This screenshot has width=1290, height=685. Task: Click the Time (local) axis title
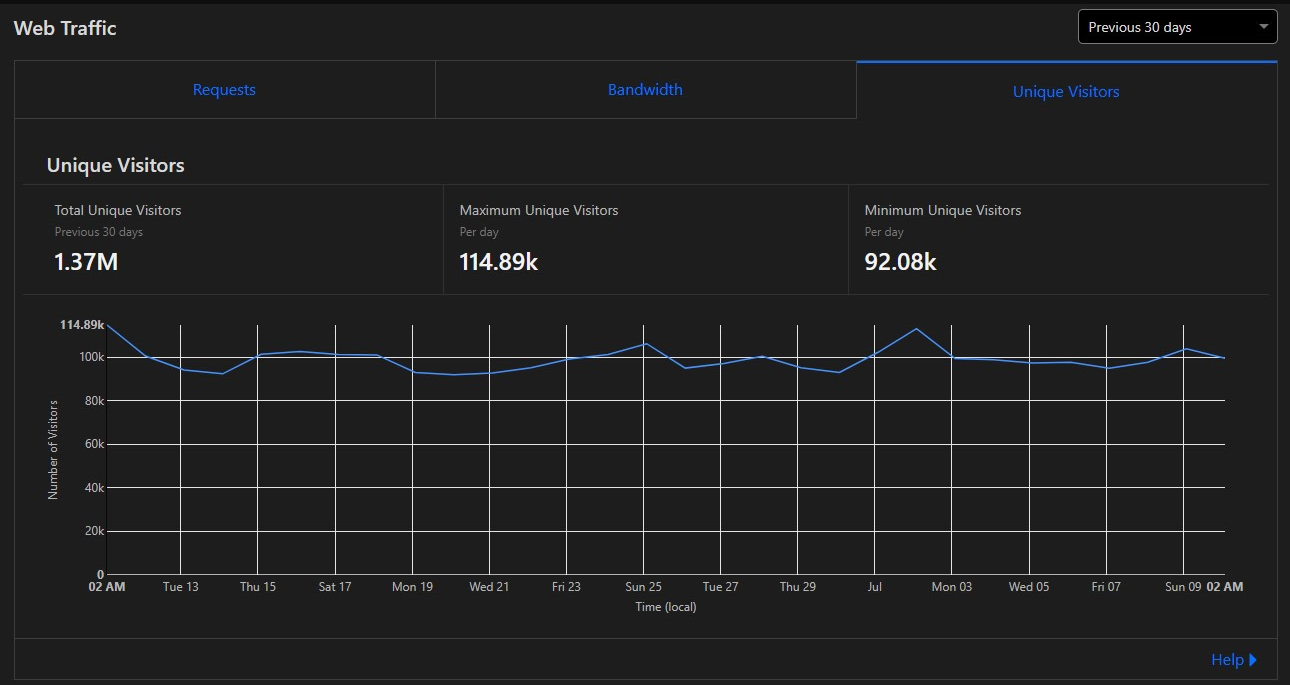[x=665, y=607]
